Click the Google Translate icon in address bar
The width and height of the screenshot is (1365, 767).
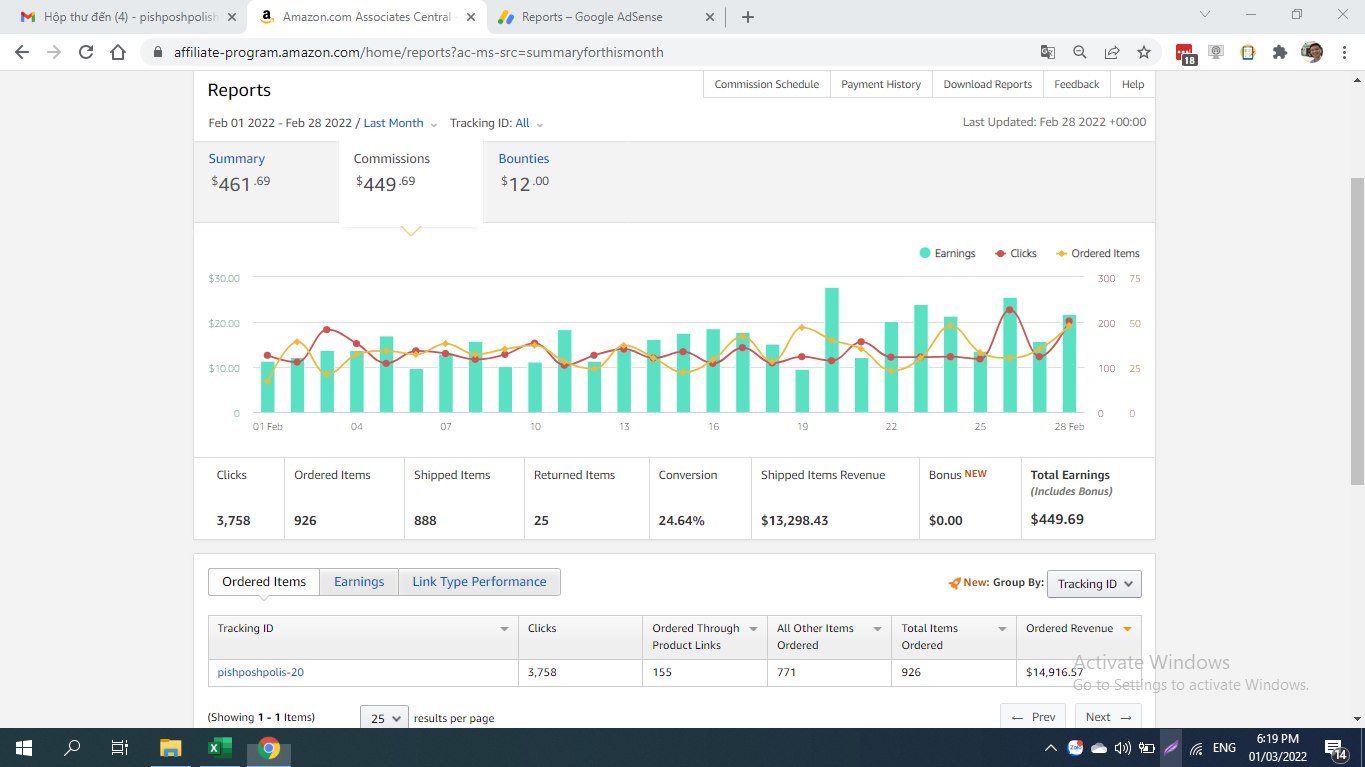1047,52
